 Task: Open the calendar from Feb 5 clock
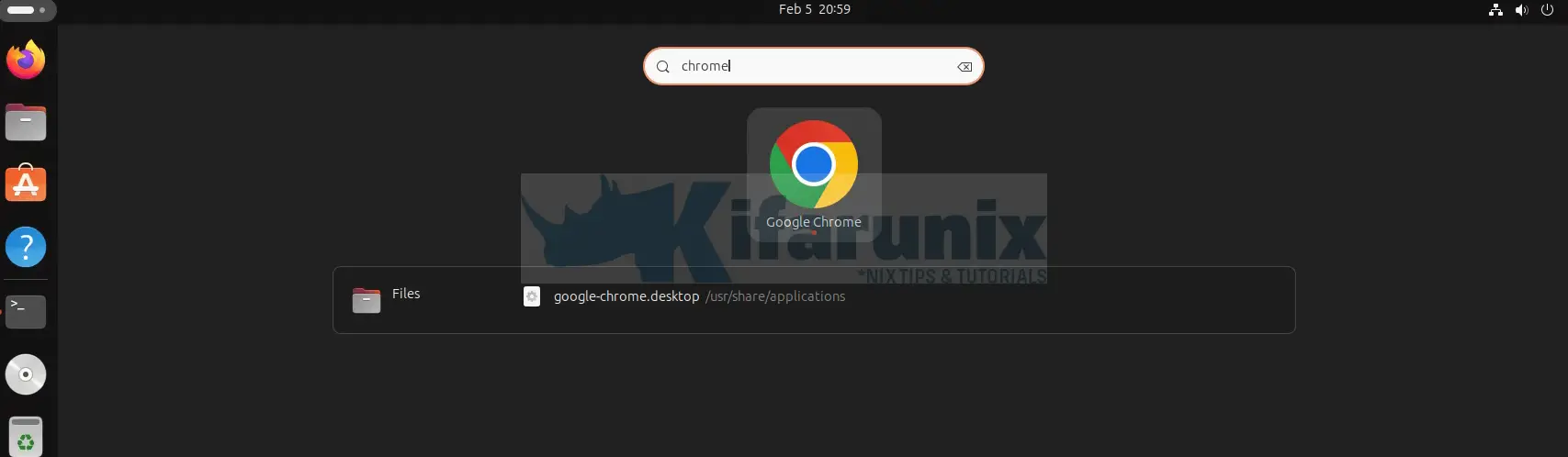[x=814, y=9]
